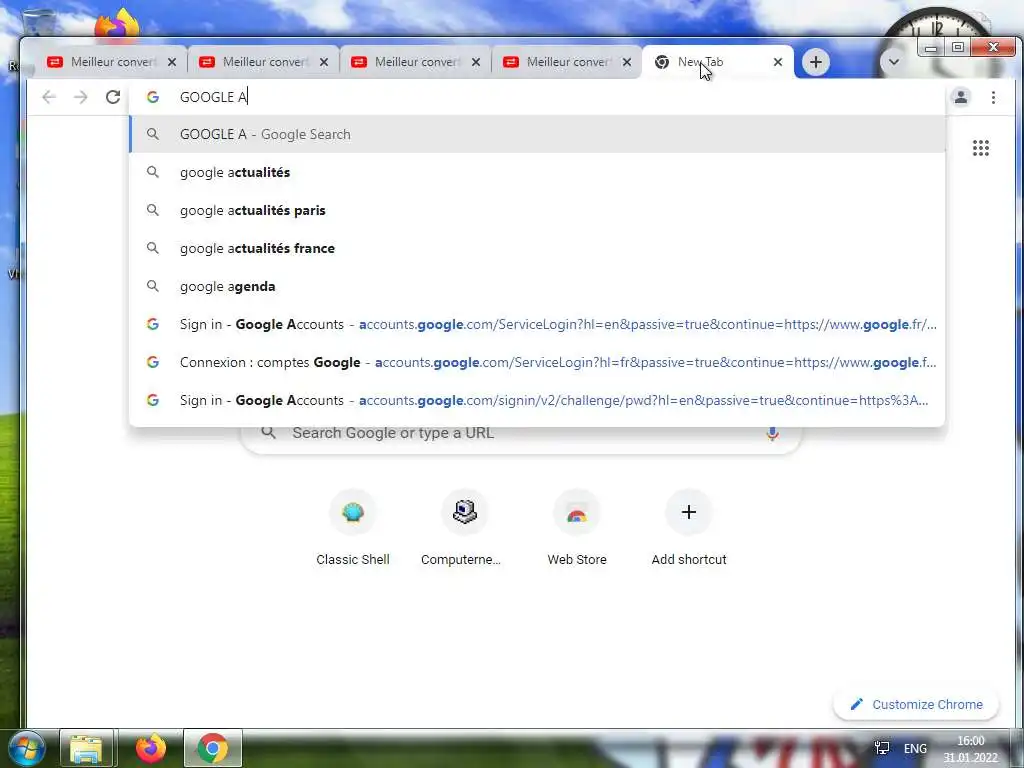The height and width of the screenshot is (768, 1024).
Task: Open the tab search chevron dropdown
Action: coord(893,62)
